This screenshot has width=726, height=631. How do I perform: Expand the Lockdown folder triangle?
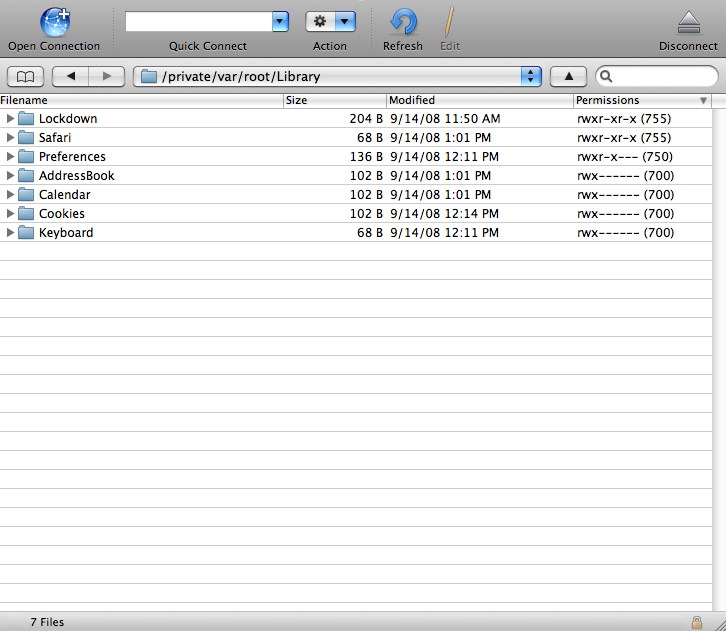pyautogui.click(x=10, y=119)
